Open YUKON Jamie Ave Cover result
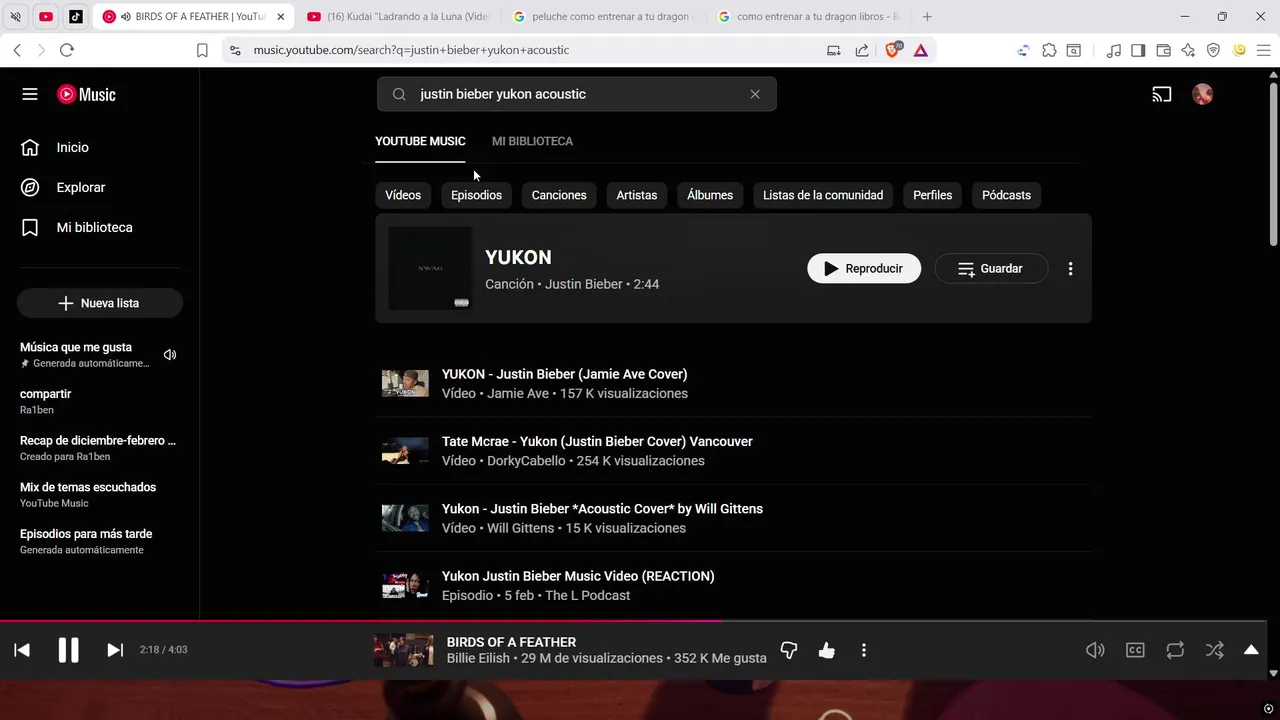 pyautogui.click(x=564, y=374)
